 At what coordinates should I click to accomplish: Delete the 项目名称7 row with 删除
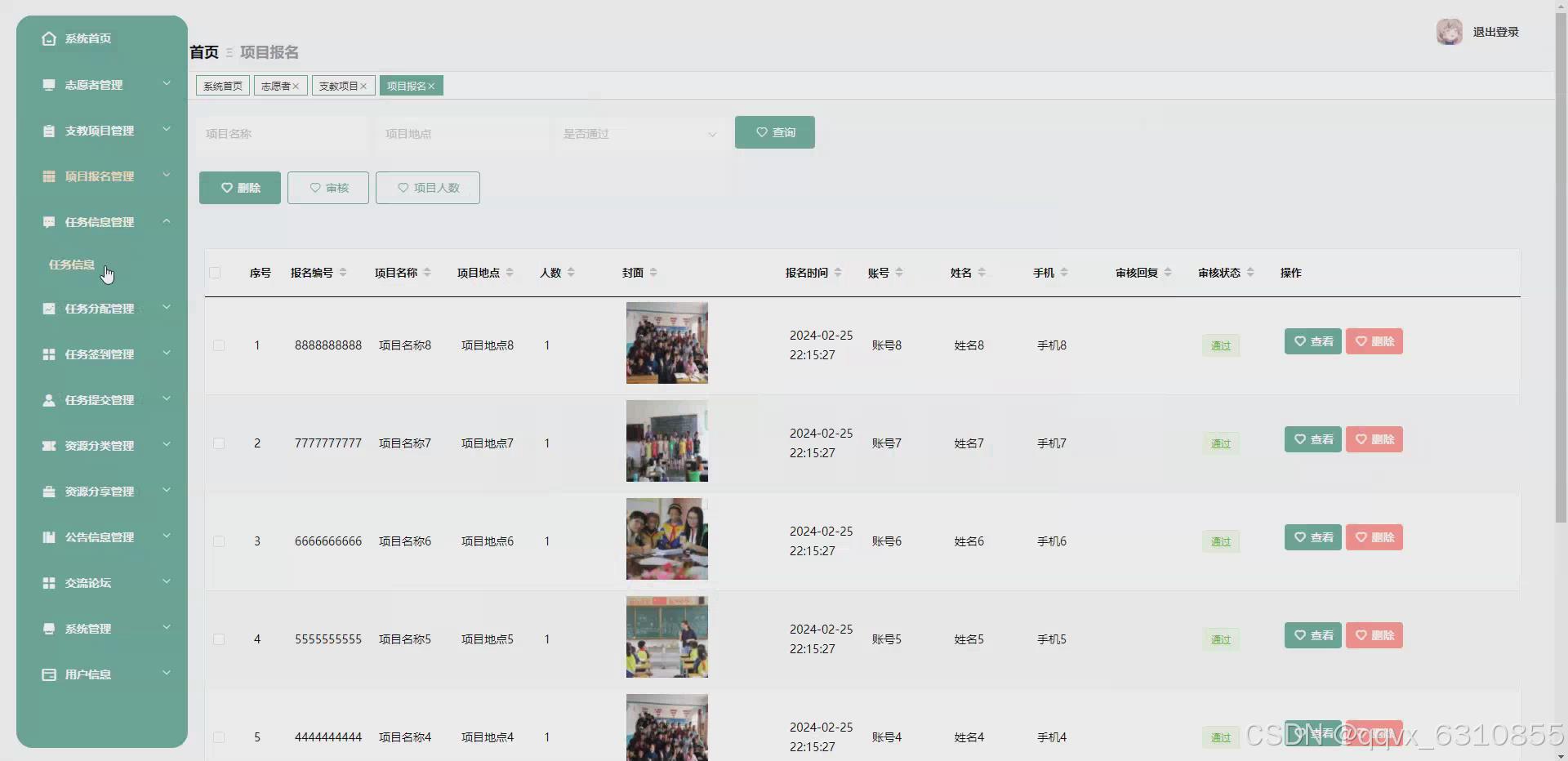coord(1374,439)
